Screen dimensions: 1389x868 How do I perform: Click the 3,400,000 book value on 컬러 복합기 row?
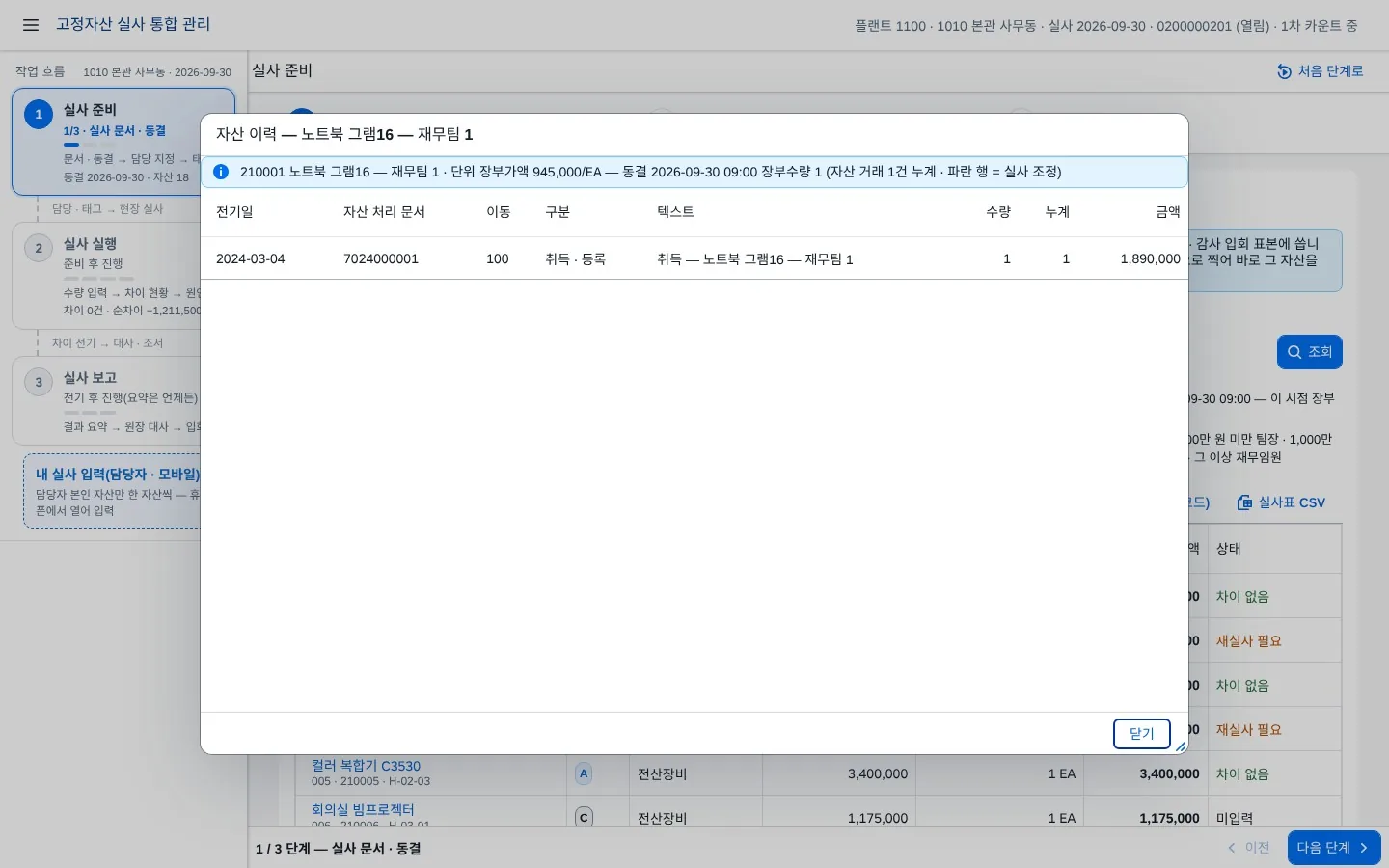878,773
